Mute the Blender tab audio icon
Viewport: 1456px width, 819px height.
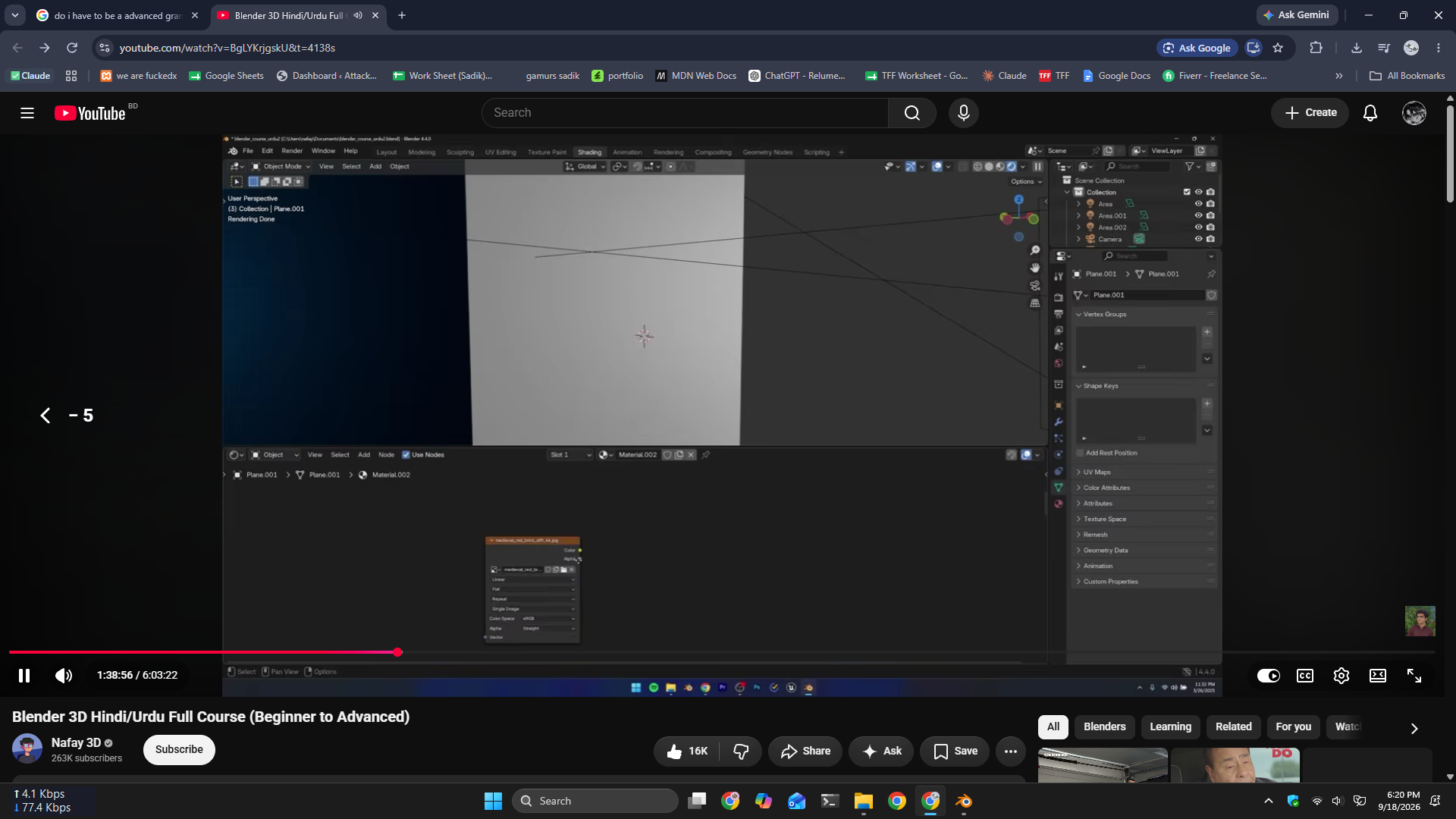pyautogui.click(x=358, y=15)
